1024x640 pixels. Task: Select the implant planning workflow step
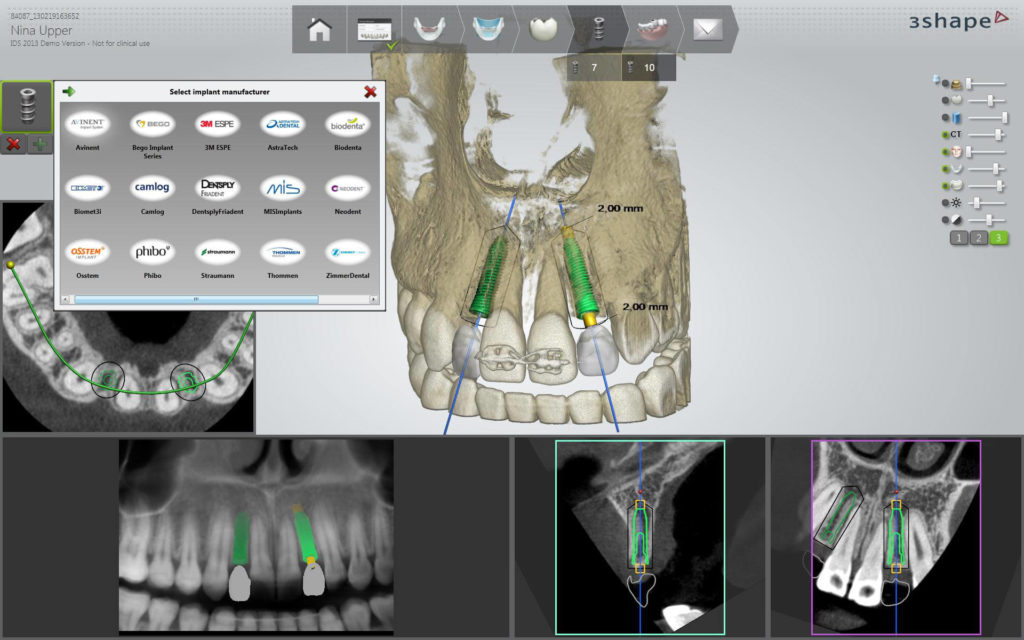(598, 29)
